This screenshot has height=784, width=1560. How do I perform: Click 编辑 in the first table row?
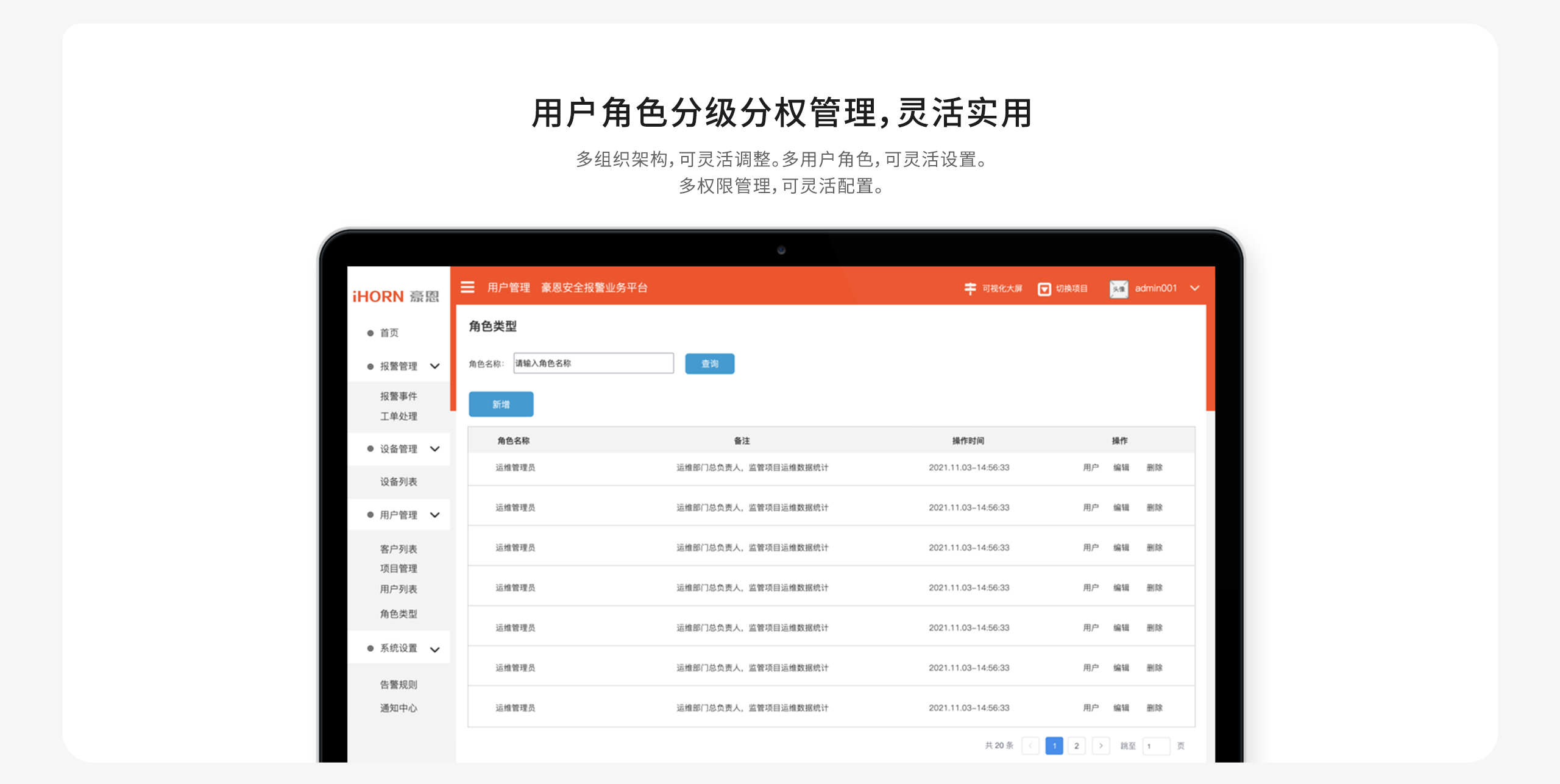(1121, 467)
